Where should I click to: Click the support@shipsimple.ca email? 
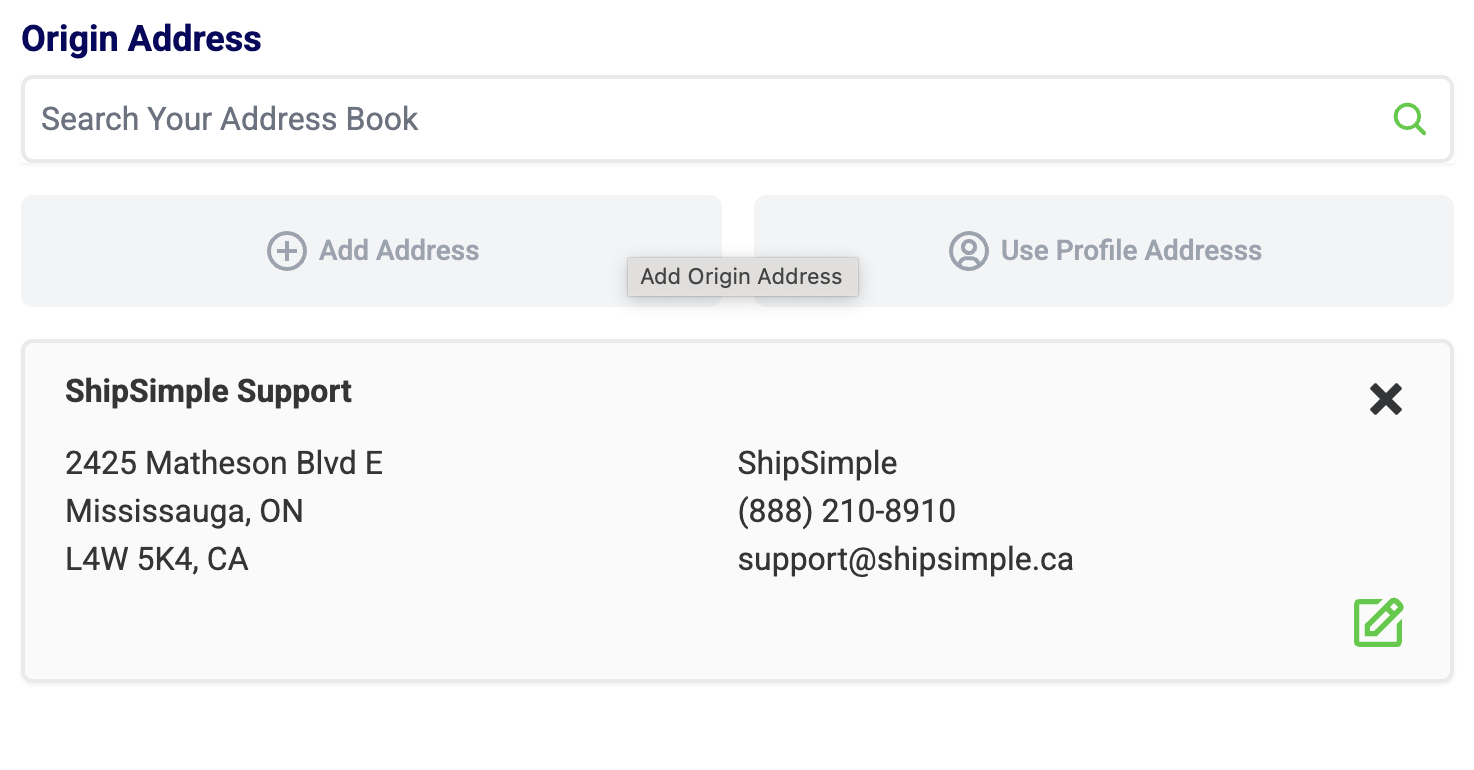[905, 559]
